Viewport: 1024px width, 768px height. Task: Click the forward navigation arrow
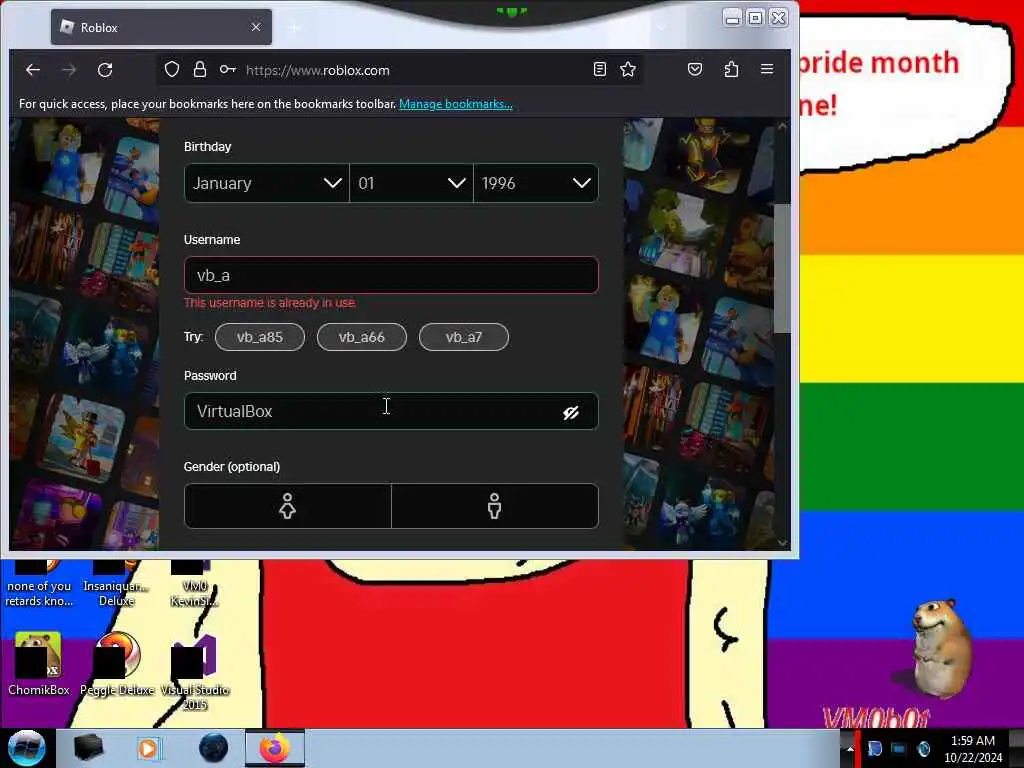pyautogui.click(x=69, y=70)
